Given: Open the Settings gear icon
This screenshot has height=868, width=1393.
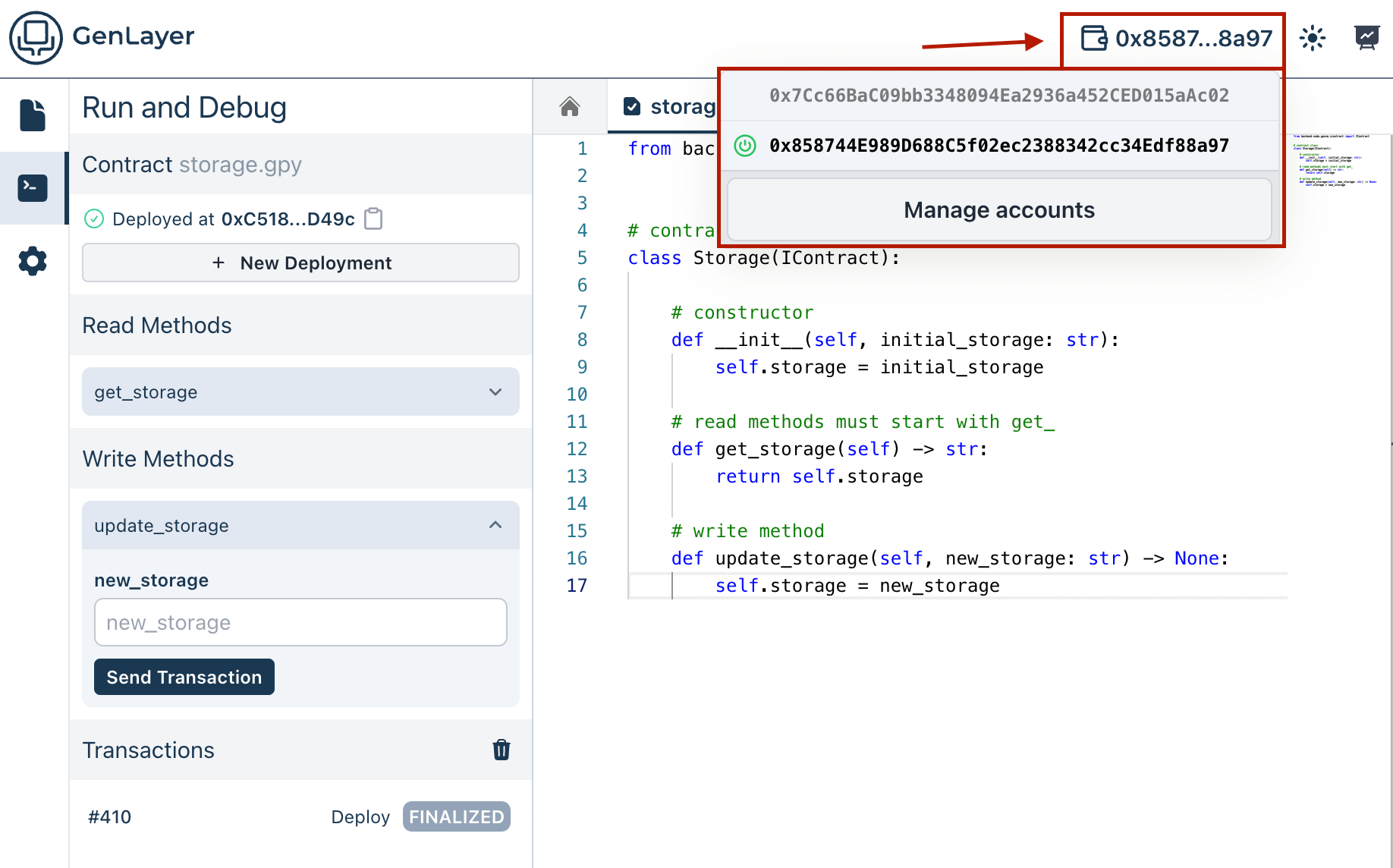Looking at the screenshot, I should pos(33,261).
